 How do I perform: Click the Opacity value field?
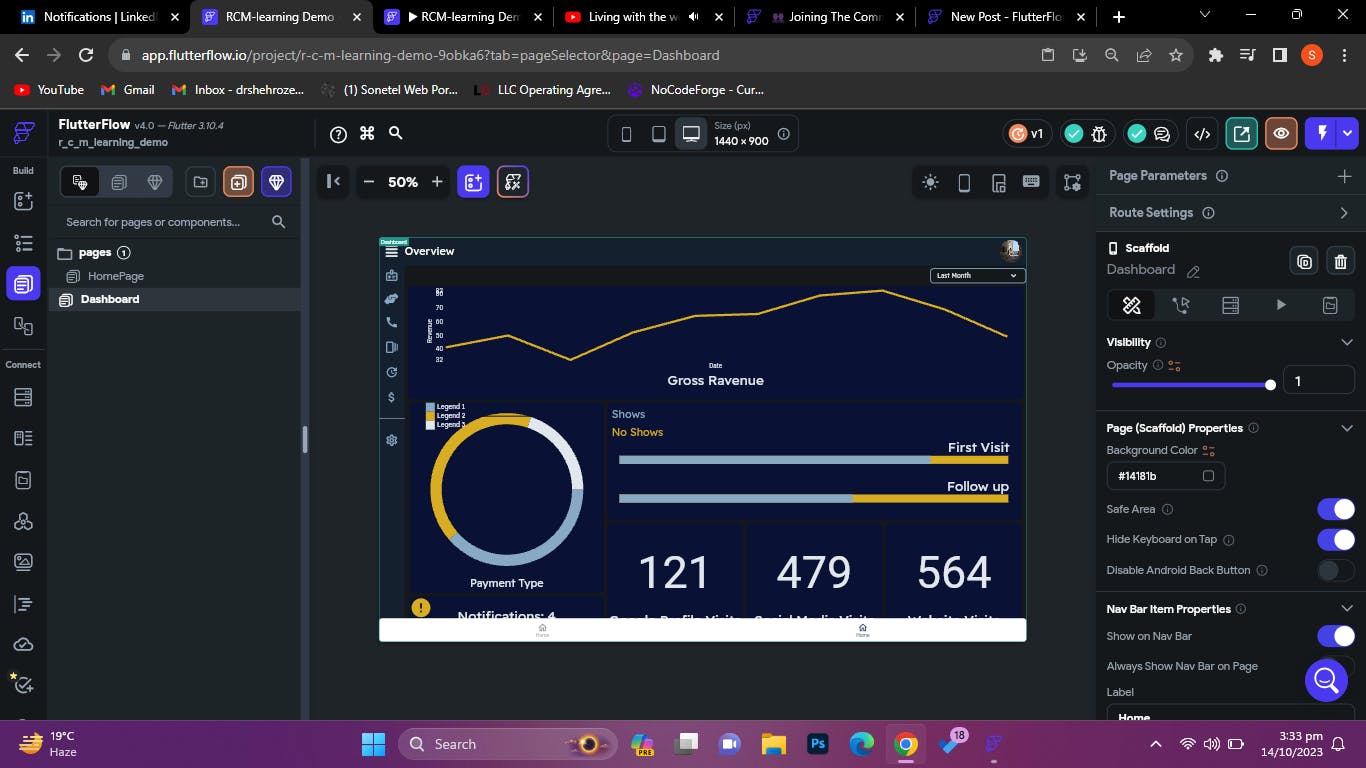click(x=1318, y=381)
